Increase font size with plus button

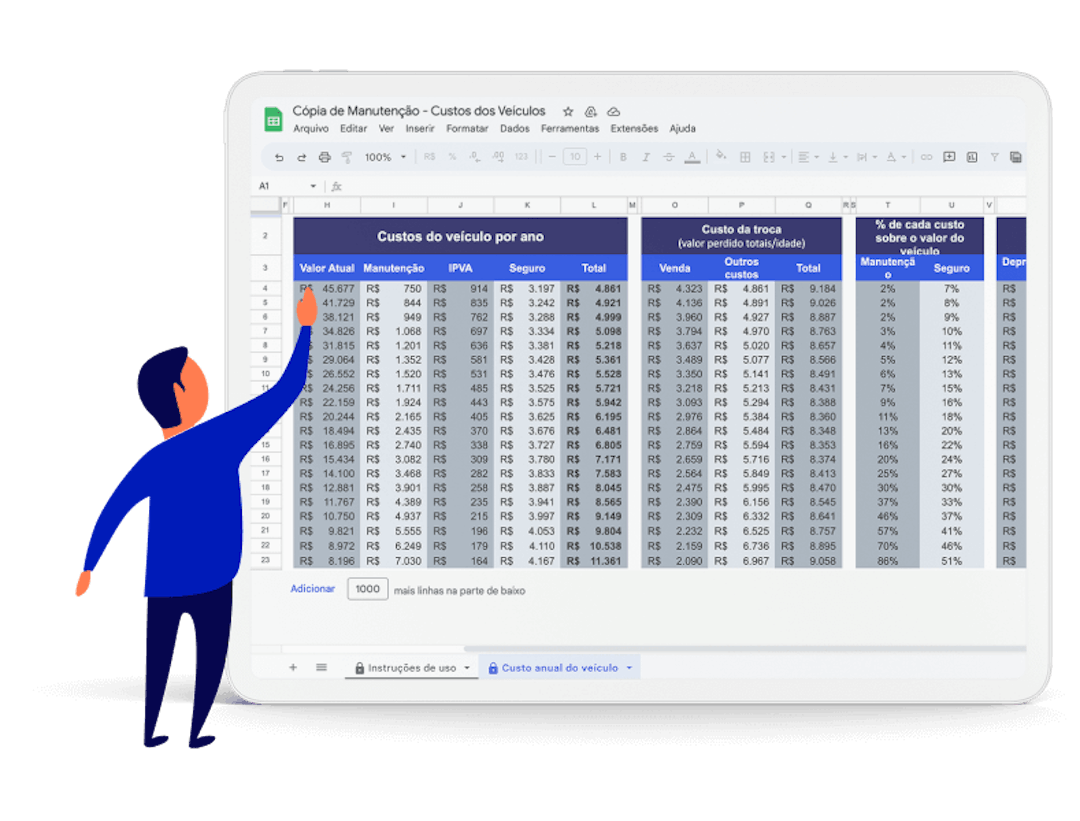click(598, 157)
